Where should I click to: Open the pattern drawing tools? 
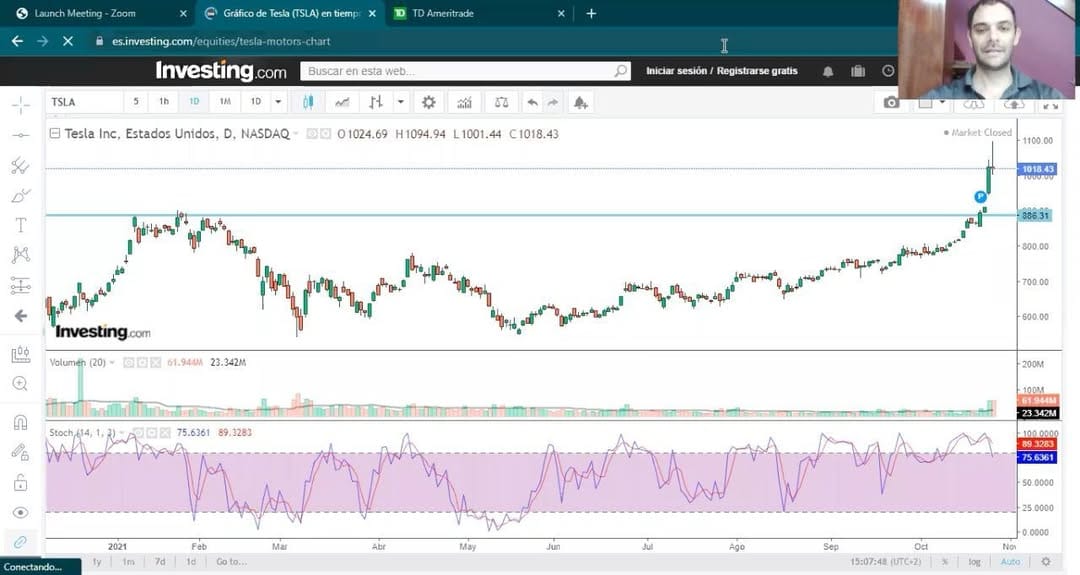pos(21,255)
